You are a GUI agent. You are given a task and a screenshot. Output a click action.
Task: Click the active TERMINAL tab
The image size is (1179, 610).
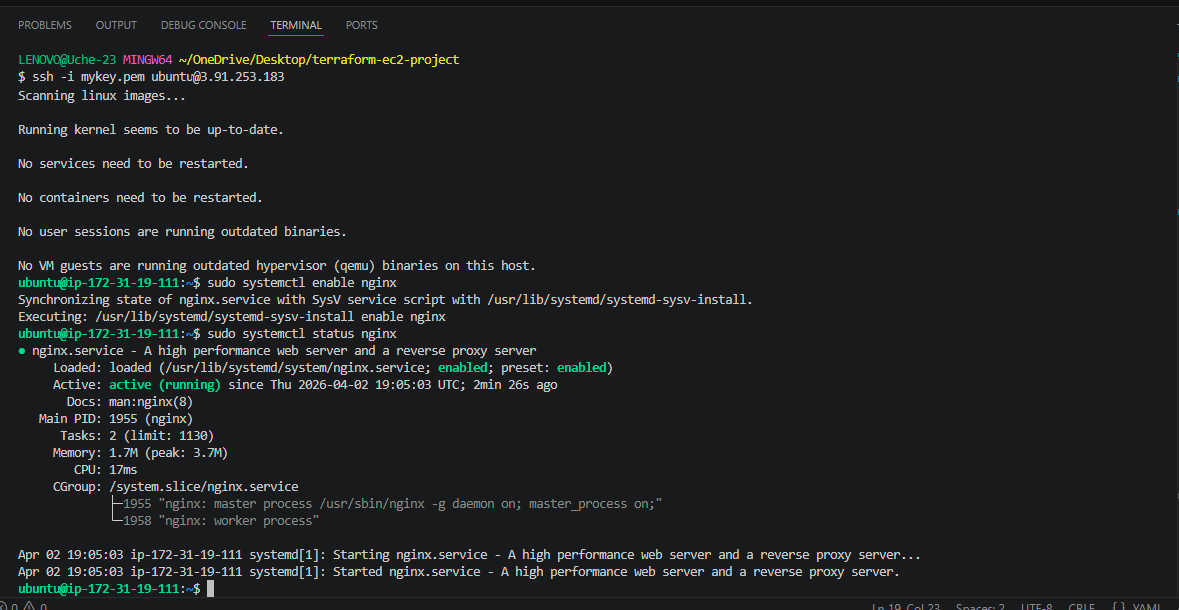295,24
